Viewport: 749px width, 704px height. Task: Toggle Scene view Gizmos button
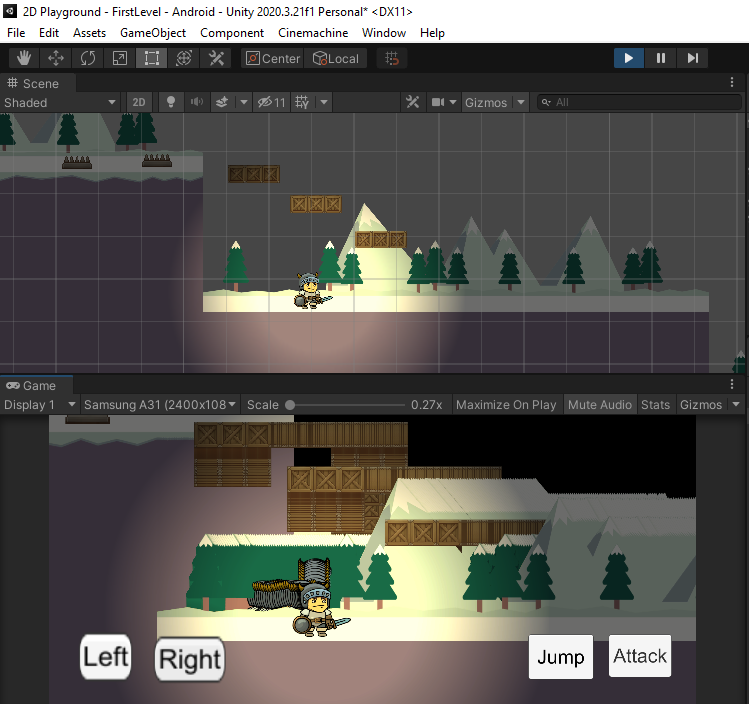(x=486, y=102)
